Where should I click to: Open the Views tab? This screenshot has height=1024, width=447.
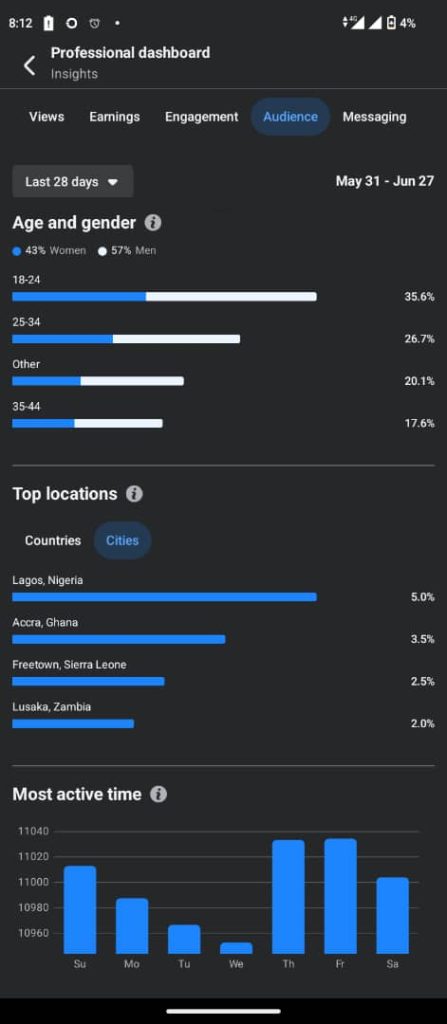(x=46, y=117)
